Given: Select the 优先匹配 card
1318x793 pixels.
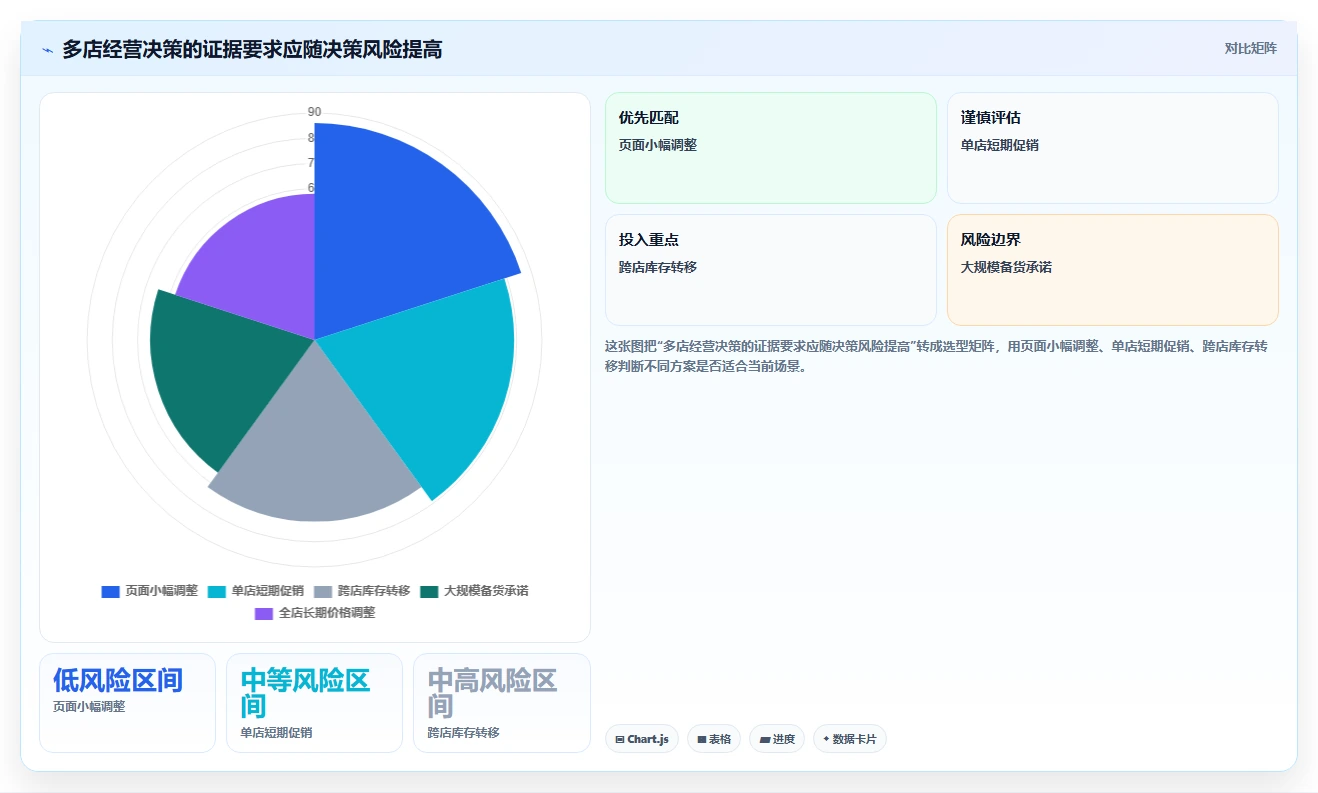Looking at the screenshot, I should (x=771, y=148).
